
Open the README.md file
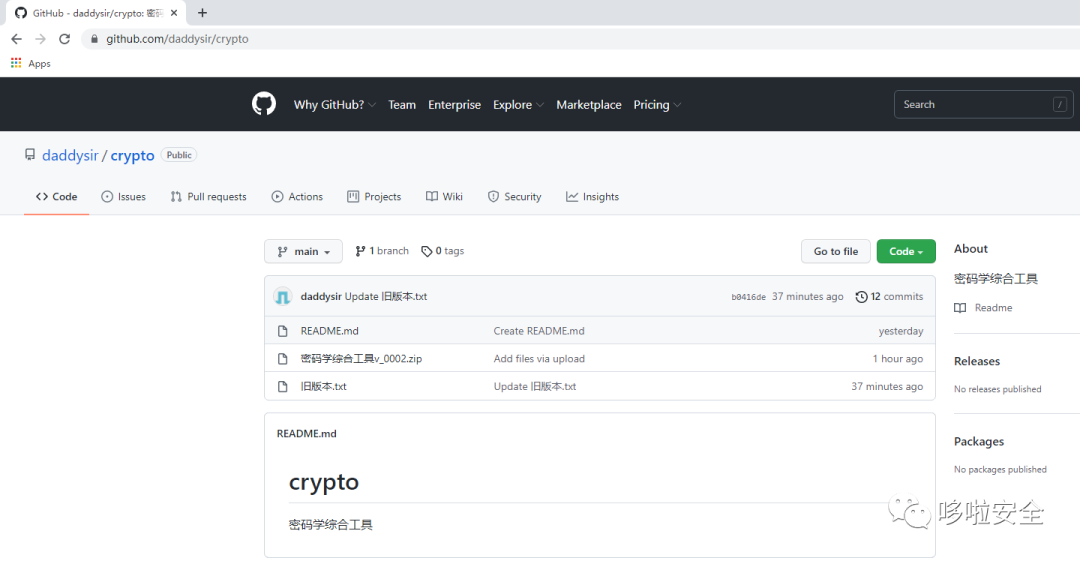(329, 331)
